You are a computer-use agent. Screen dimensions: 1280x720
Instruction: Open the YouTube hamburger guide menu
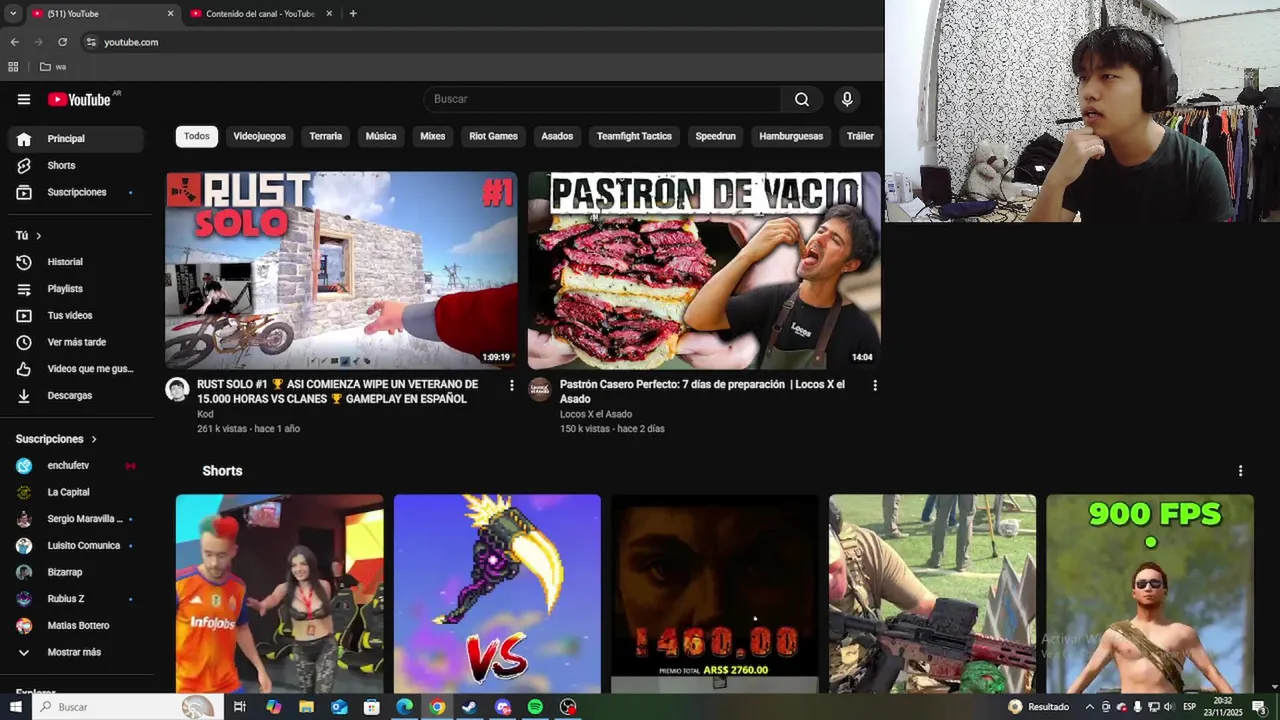point(24,99)
